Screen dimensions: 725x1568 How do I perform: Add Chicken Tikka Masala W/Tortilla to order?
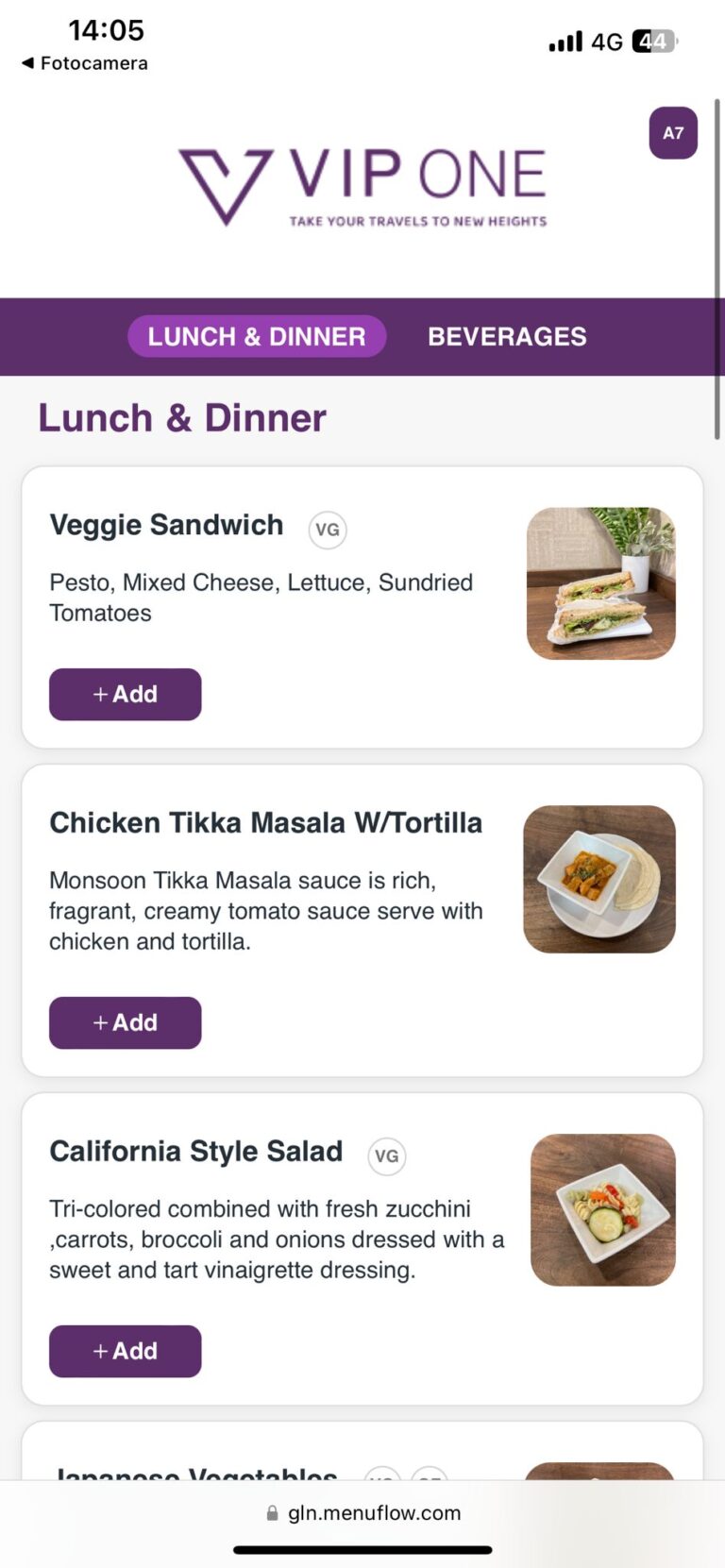126,1023
